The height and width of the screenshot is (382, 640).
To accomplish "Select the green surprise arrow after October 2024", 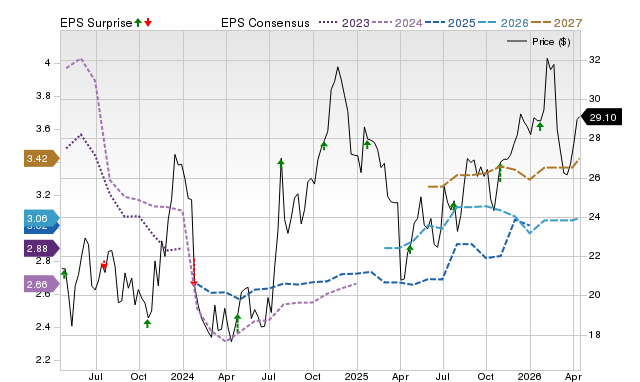I will click(324, 145).
